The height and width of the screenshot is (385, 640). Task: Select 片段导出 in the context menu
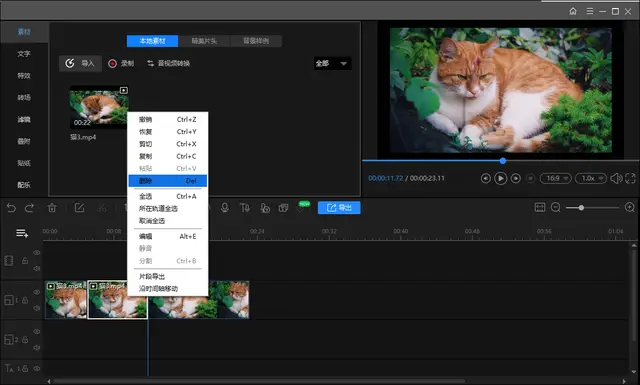tap(168, 276)
